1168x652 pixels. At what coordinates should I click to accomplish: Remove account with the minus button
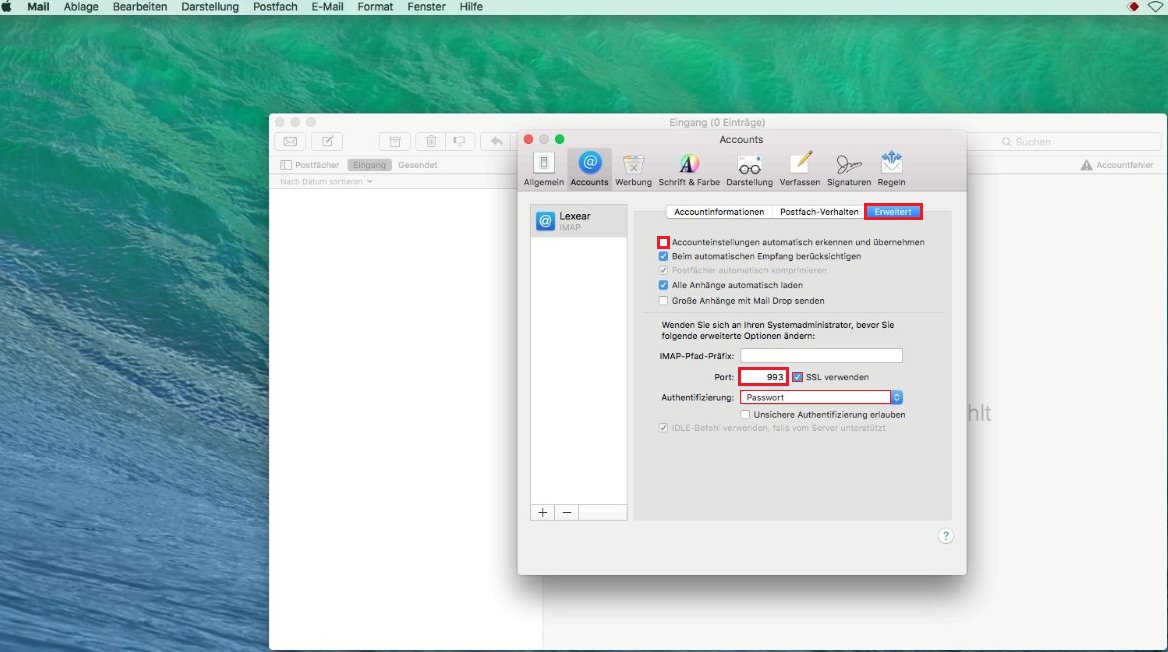coord(567,512)
